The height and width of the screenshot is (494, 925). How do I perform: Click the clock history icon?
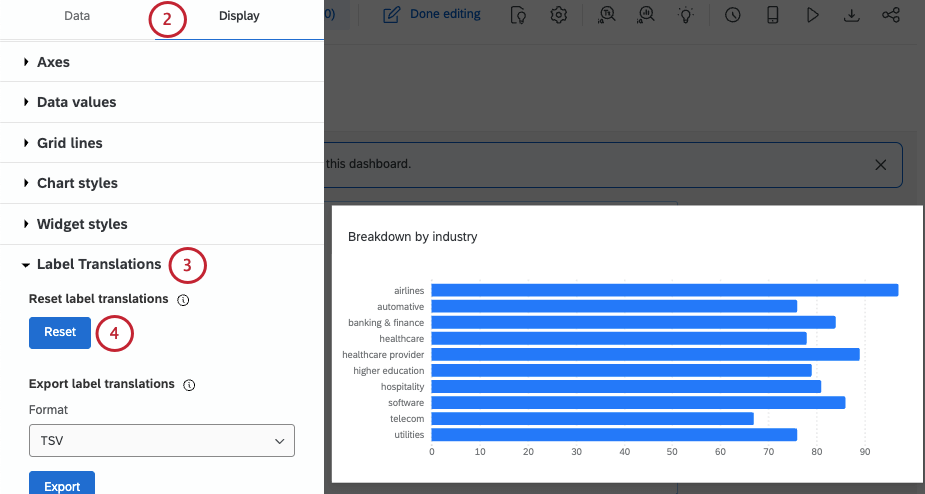(733, 15)
